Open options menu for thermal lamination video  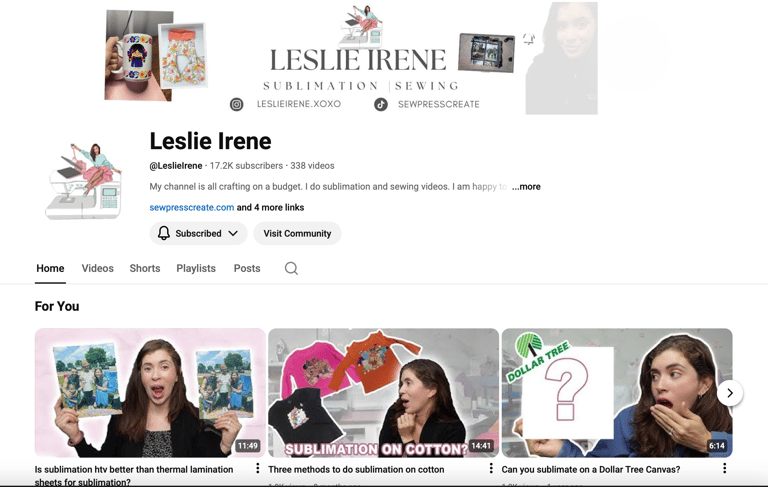point(258,468)
